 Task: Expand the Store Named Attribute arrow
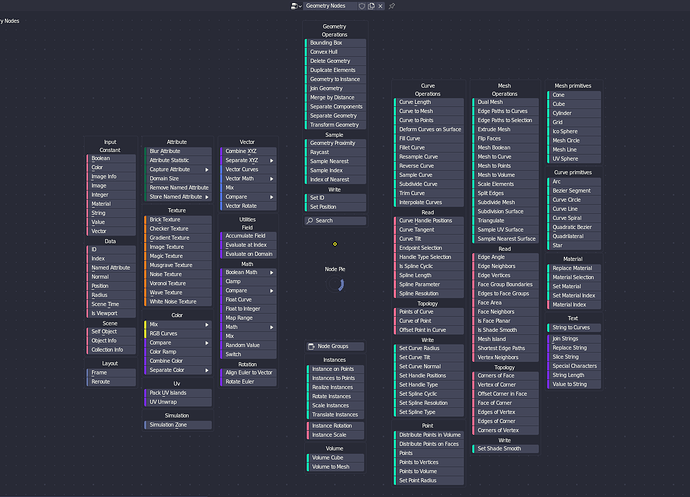pyautogui.click(x=207, y=197)
